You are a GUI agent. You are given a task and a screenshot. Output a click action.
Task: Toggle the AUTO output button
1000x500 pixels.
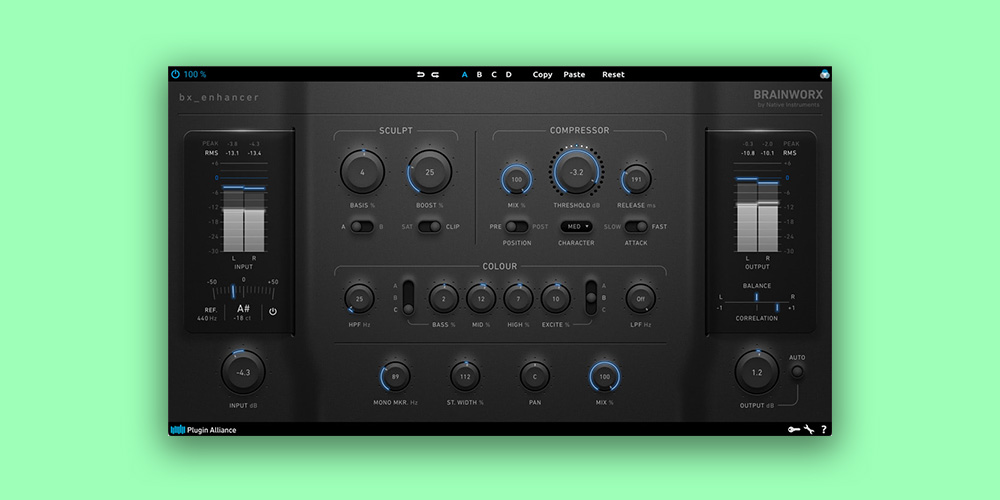pos(797,372)
